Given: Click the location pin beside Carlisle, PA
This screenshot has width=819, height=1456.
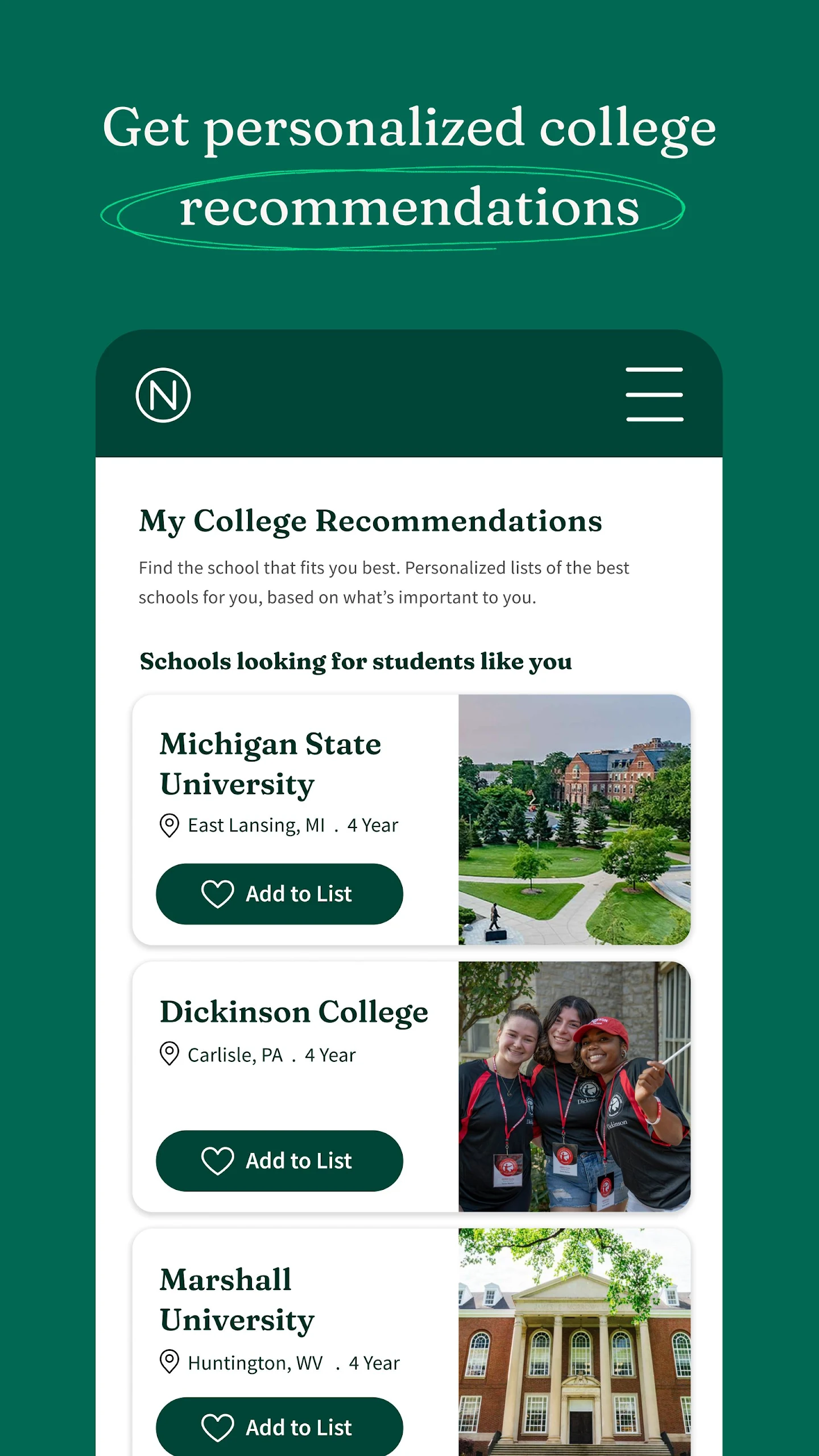Looking at the screenshot, I should [169, 1054].
